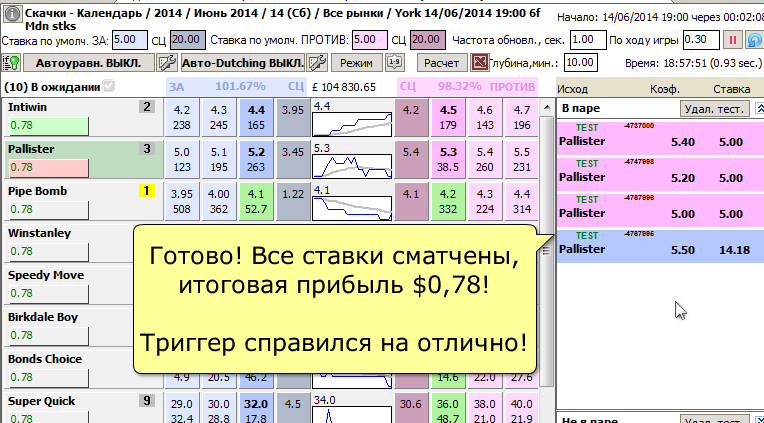The width and height of the screenshot is (764, 423).
Task: Click Intiwin back price 4.3 cell
Action: click(219, 117)
